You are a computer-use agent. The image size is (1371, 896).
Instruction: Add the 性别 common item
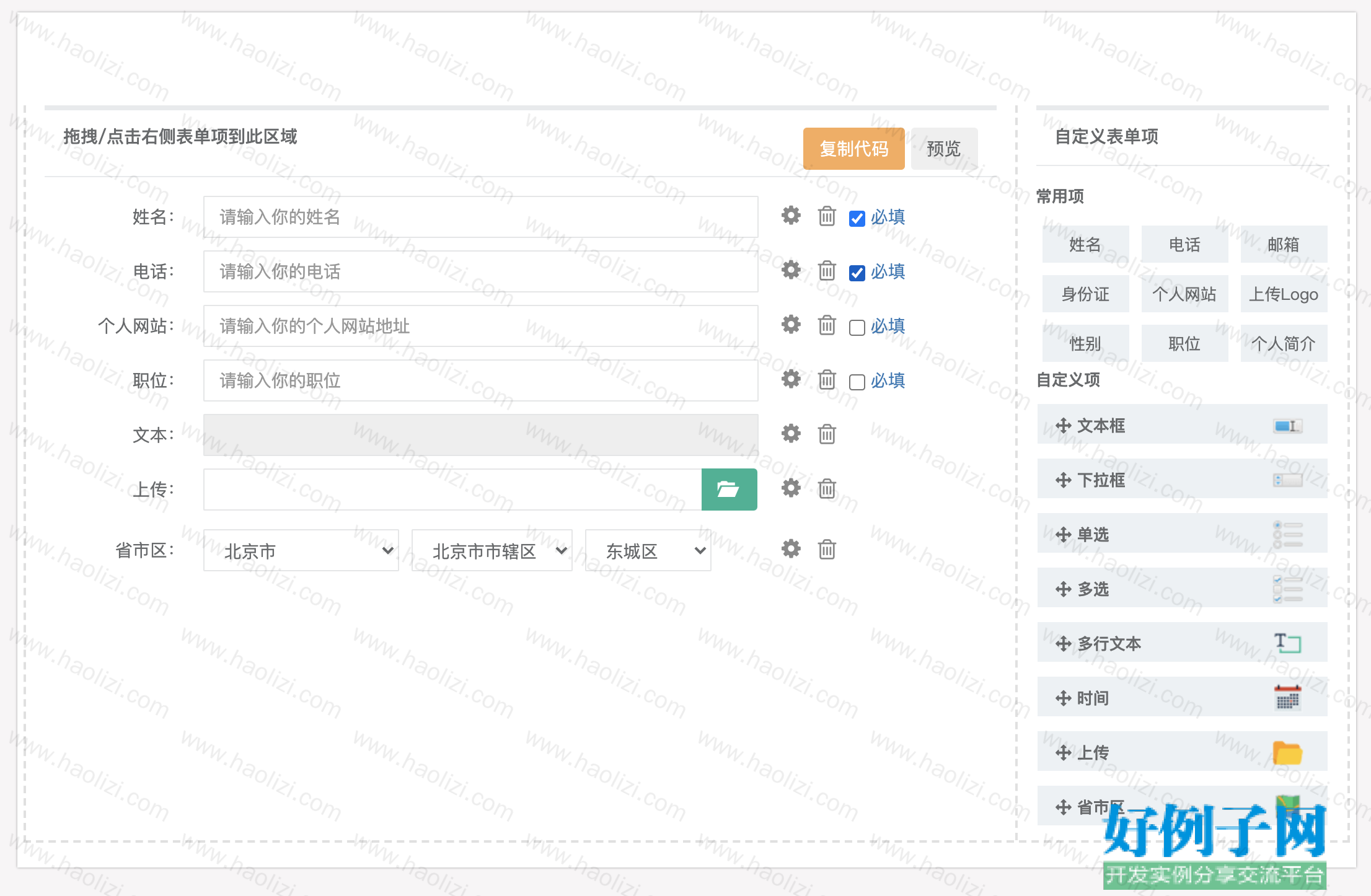point(1085,343)
